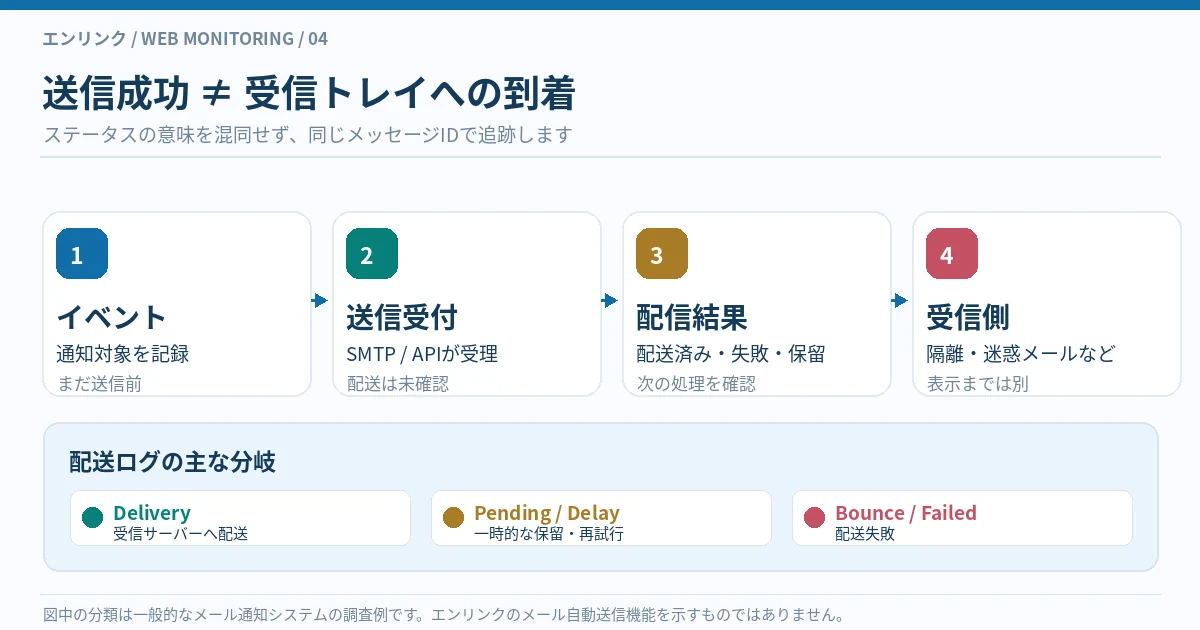
Task: Click the text 一時的な保留・再試行
Action: point(549,534)
